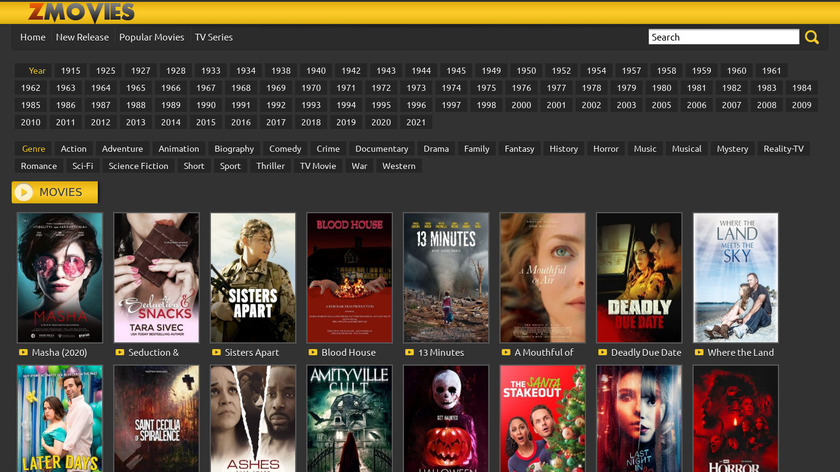Open the Seduction & Snacks poster

pos(156,278)
